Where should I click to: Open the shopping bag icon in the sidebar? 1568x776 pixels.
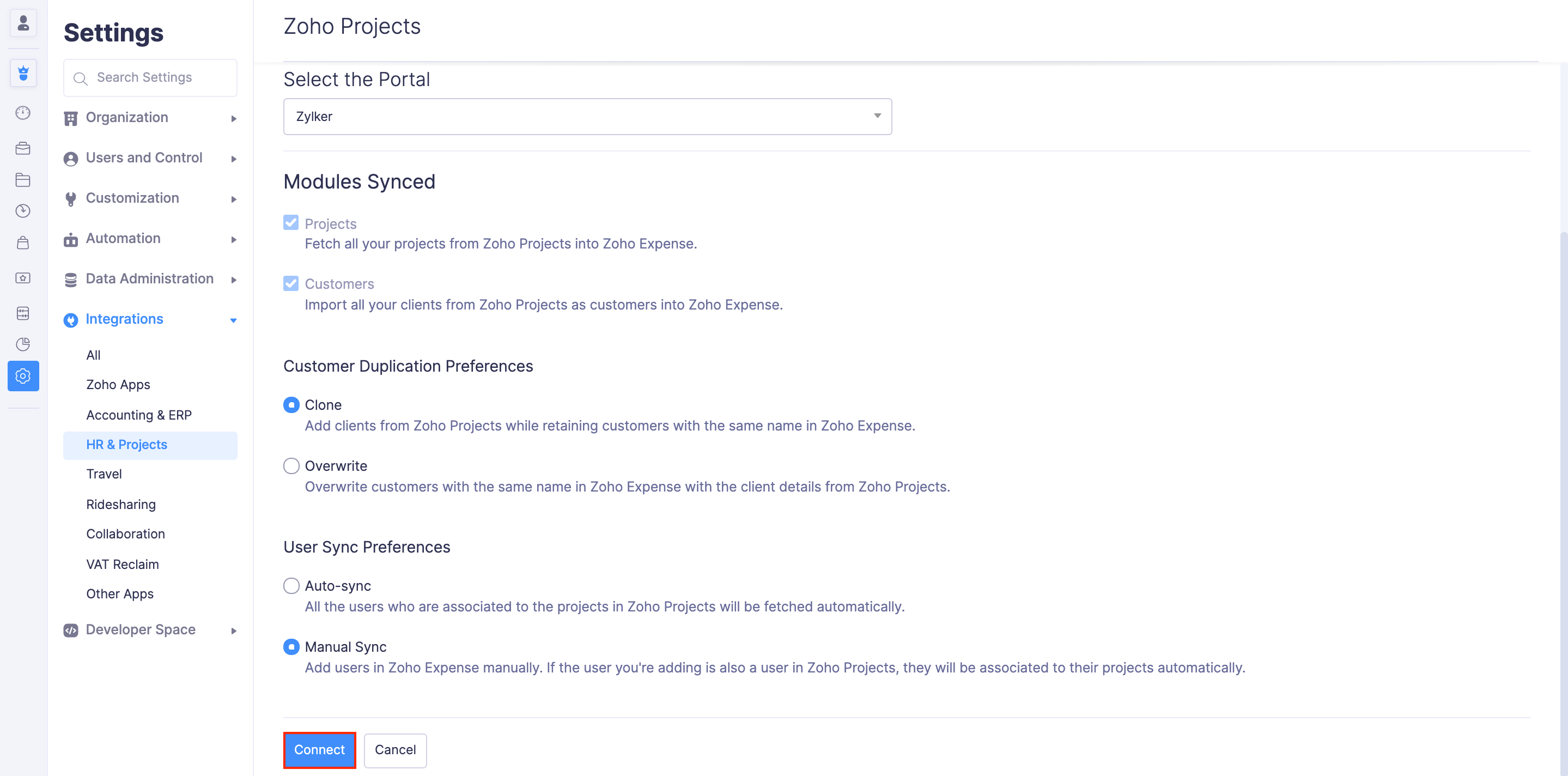pyautogui.click(x=23, y=243)
